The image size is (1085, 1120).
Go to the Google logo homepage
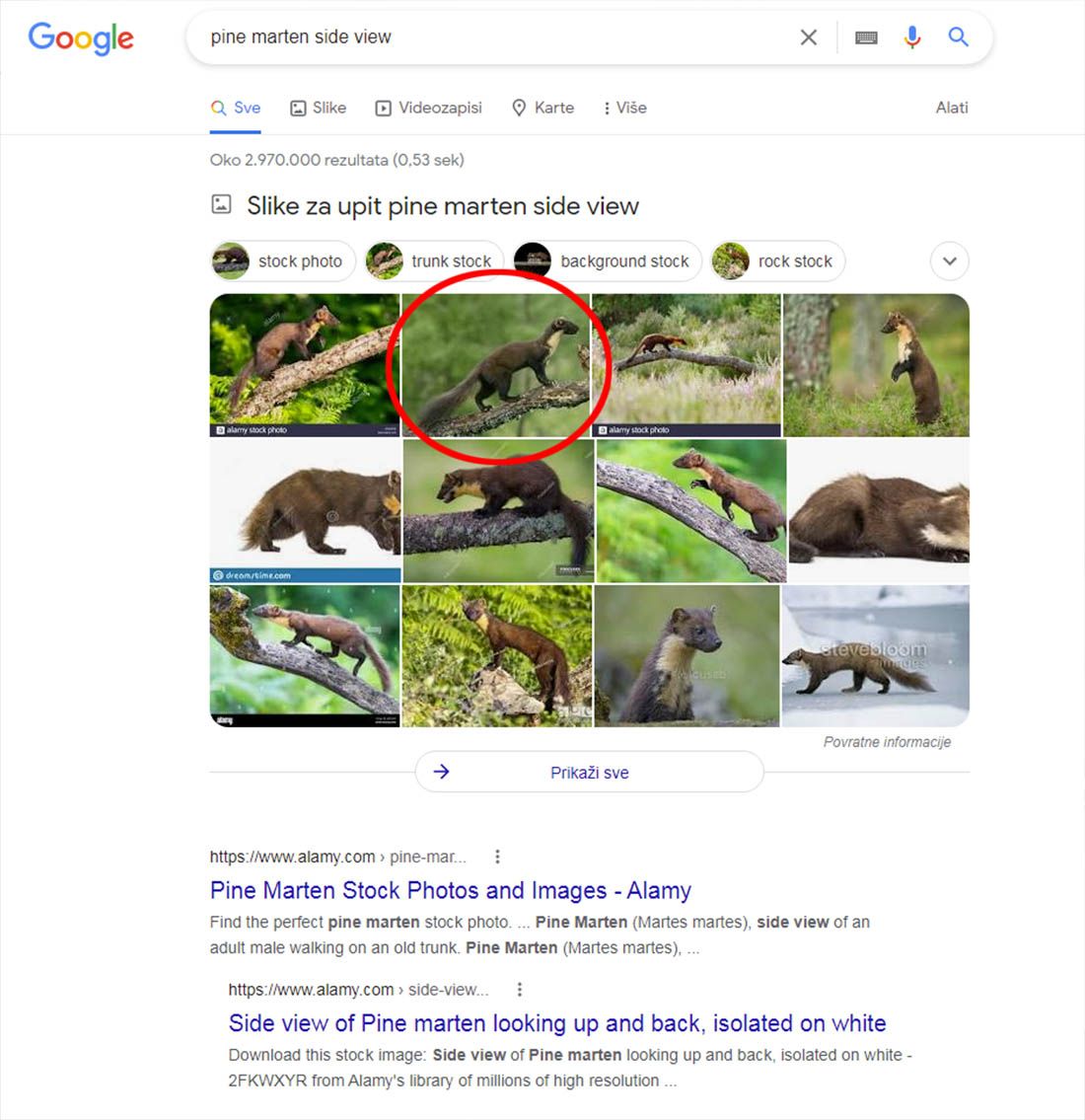(81, 38)
